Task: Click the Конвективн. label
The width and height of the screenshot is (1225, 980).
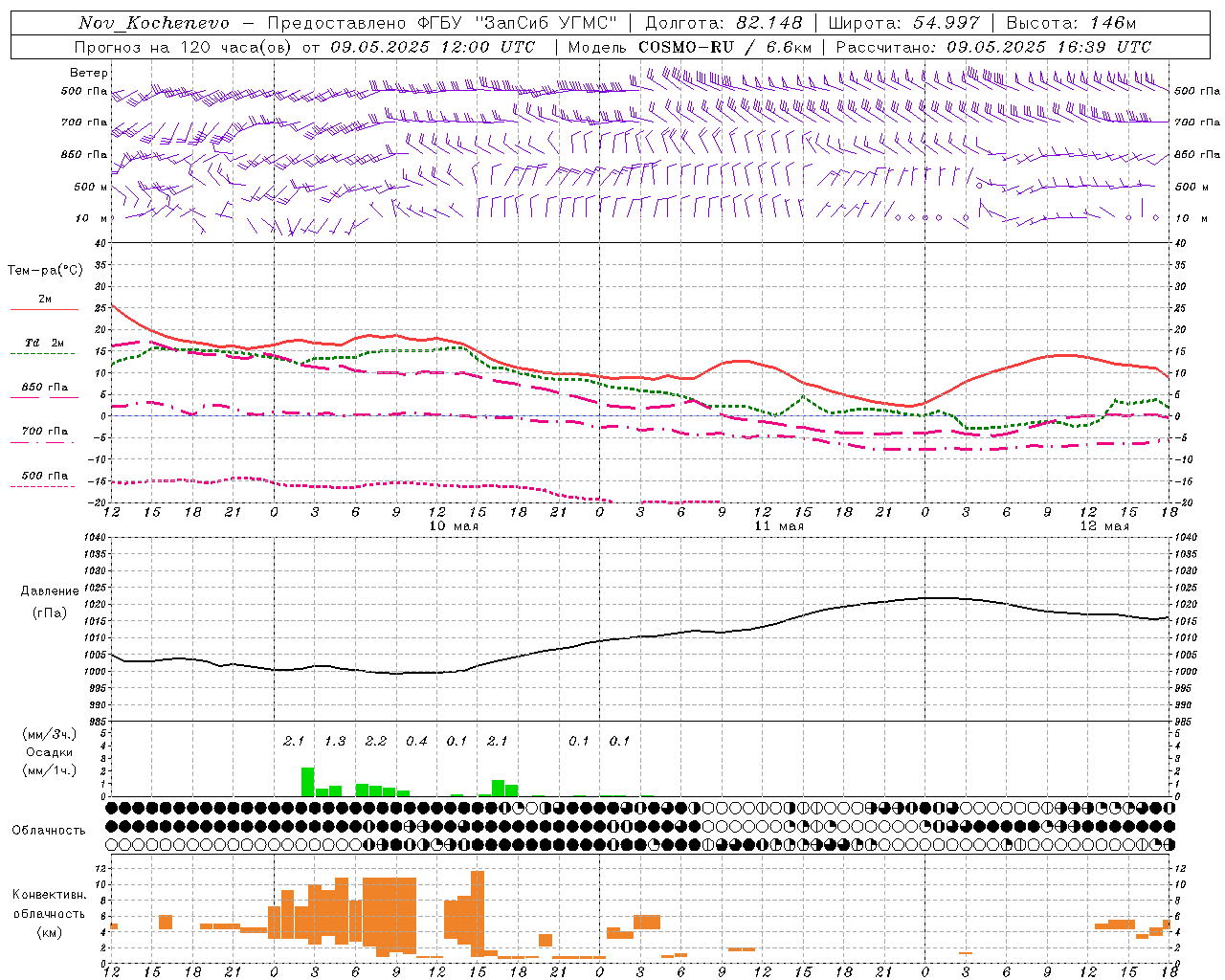Action: 50,895
